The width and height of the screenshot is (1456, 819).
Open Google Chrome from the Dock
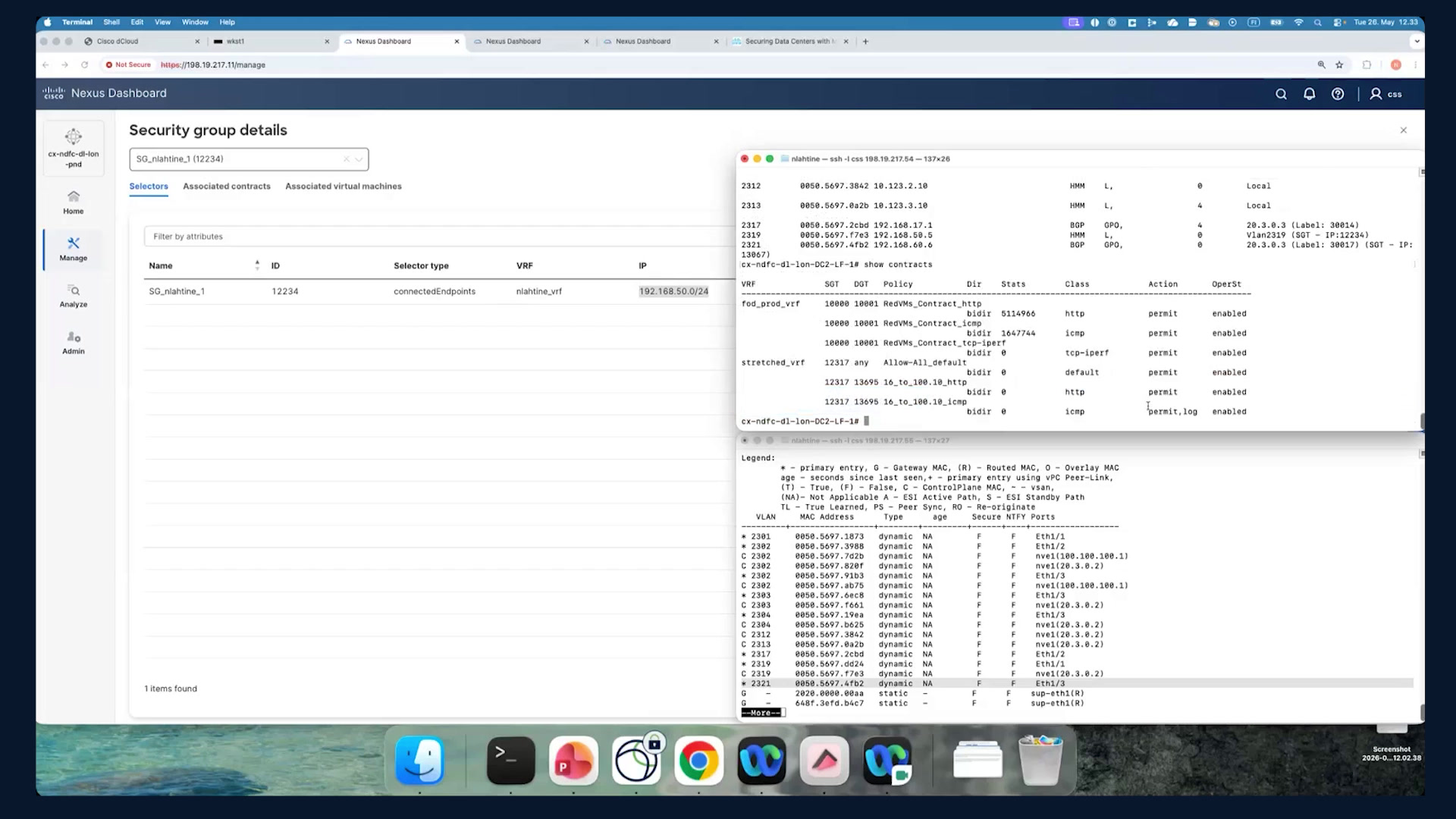pos(698,761)
